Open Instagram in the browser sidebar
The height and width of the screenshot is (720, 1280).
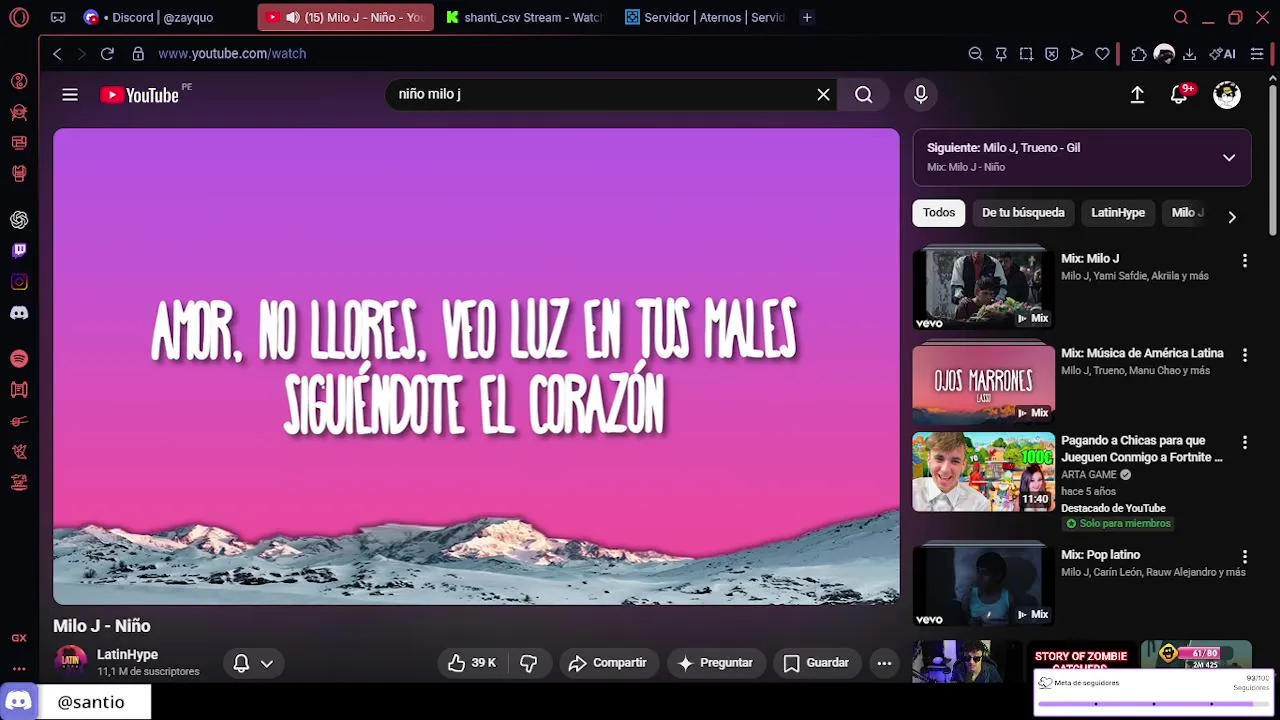coord(19,282)
